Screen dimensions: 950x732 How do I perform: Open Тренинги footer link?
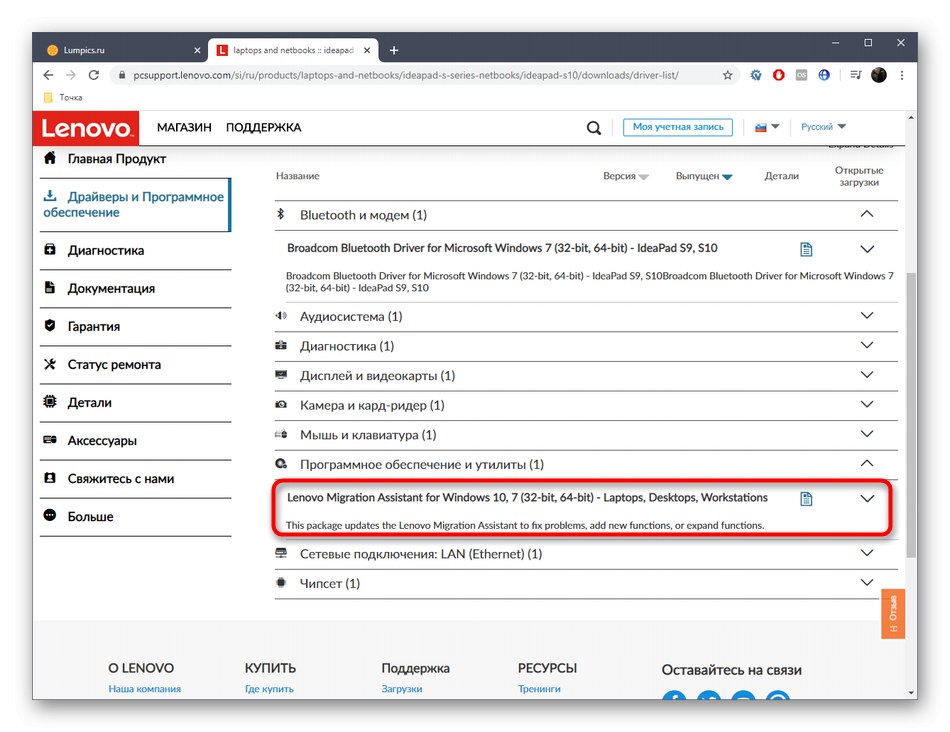click(539, 689)
